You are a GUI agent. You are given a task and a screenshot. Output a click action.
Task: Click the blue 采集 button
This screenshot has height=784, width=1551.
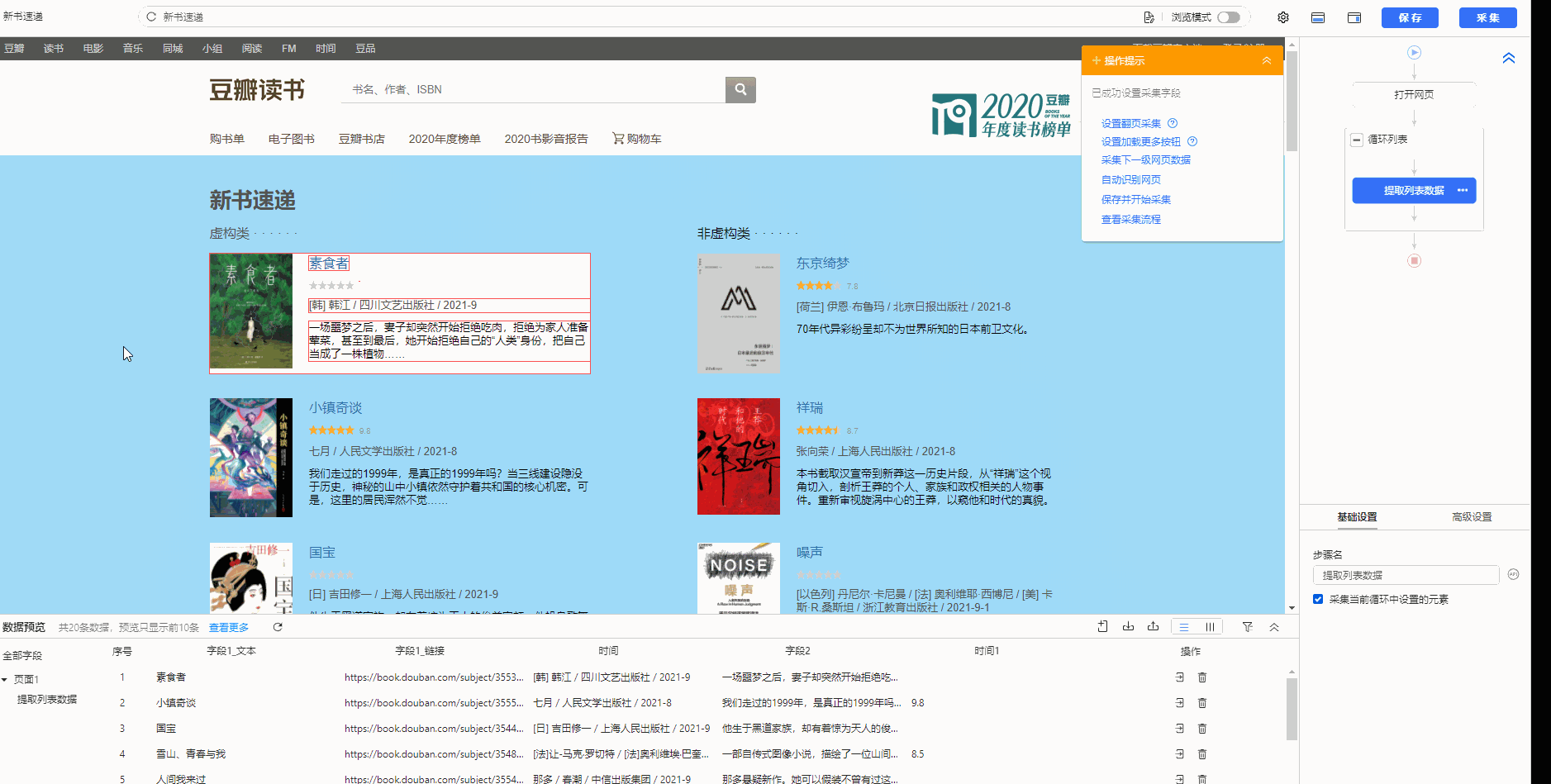[1487, 17]
